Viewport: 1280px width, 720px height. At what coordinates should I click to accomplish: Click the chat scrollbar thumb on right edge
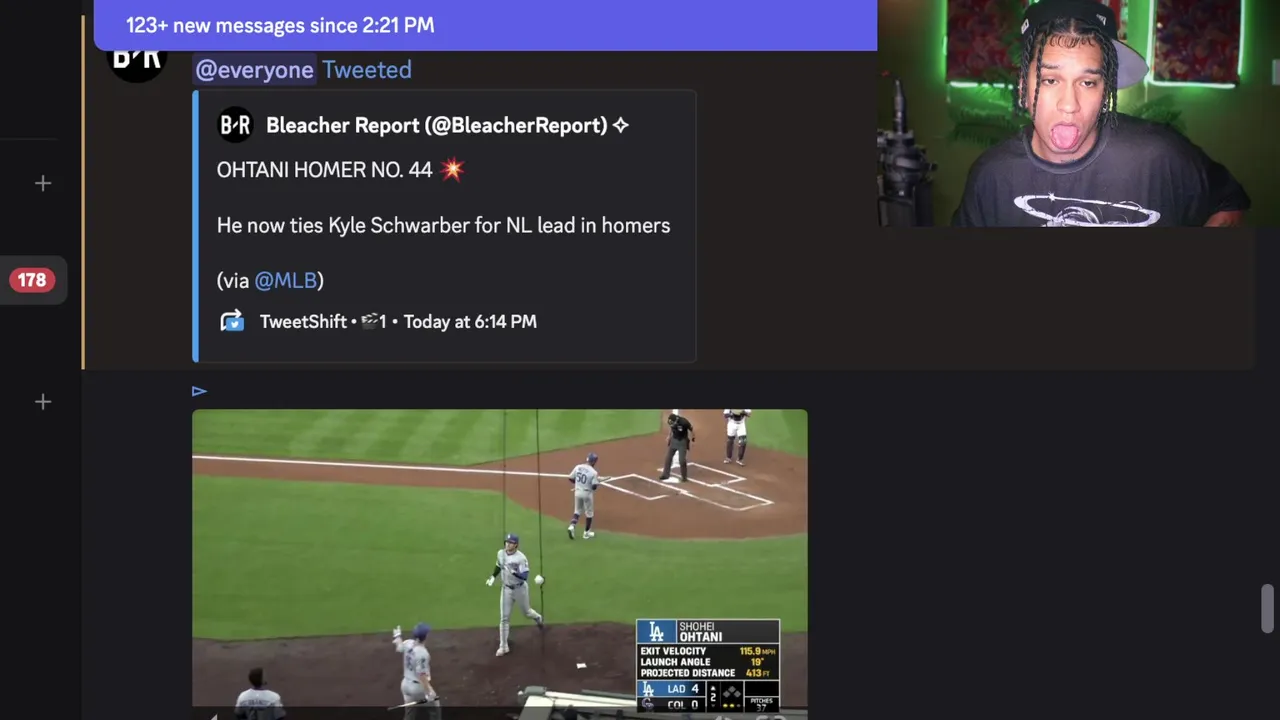[x=1268, y=609]
